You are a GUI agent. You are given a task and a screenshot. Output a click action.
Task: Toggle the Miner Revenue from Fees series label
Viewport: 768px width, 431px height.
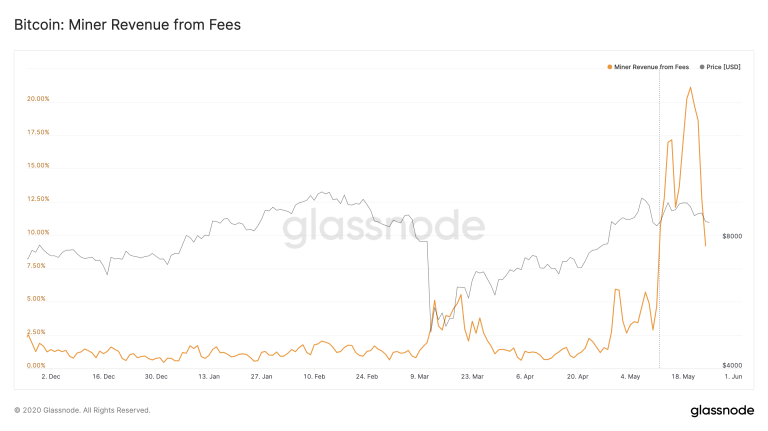[651, 67]
